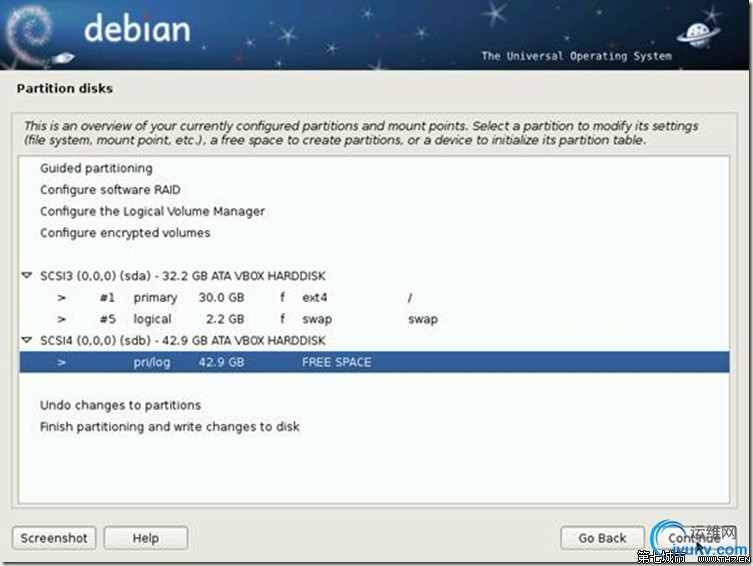This screenshot has width=753, height=566.
Task: Click the Partition disks heading
Action: (x=65, y=88)
